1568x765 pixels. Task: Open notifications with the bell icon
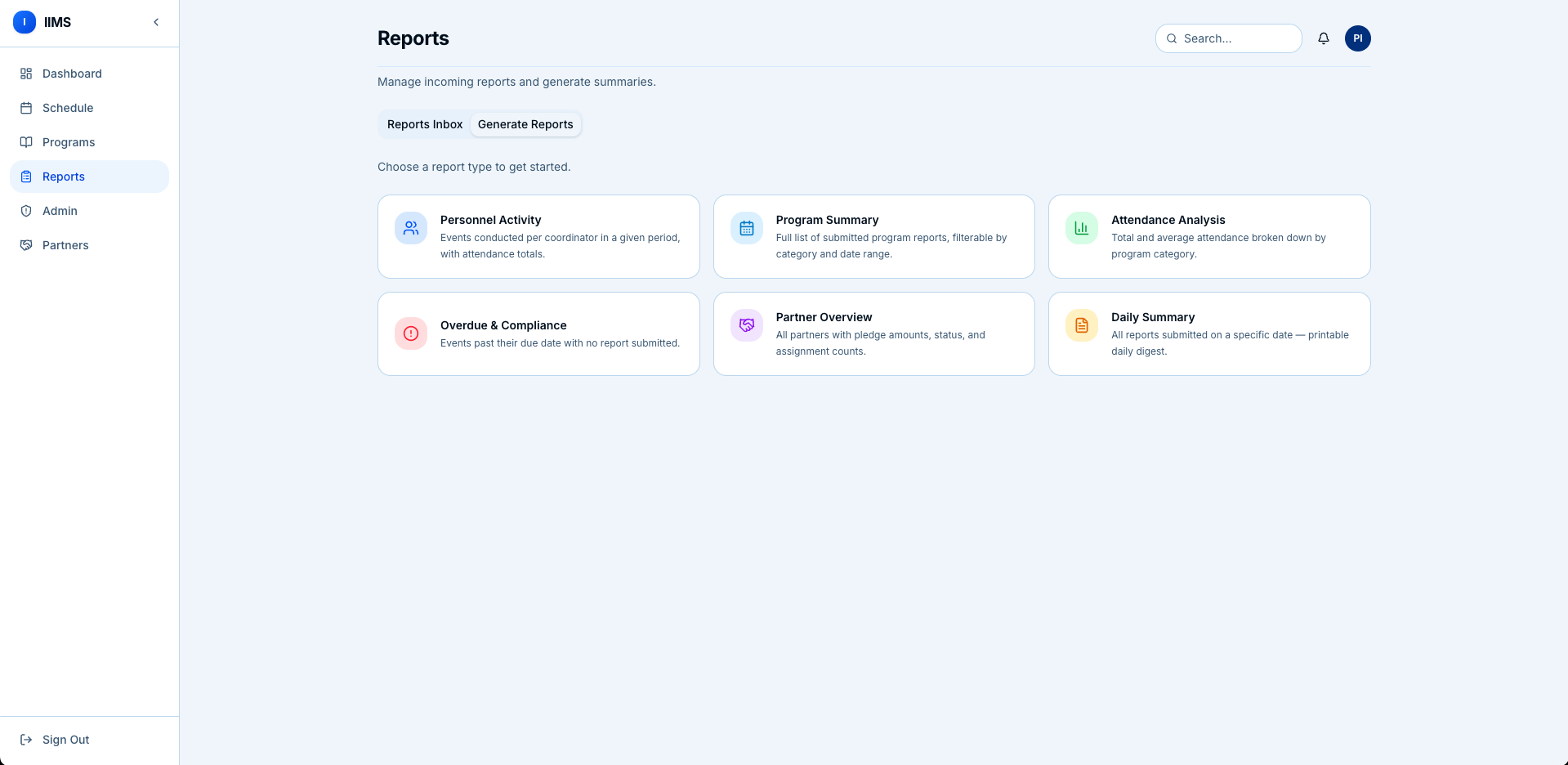[x=1323, y=38]
